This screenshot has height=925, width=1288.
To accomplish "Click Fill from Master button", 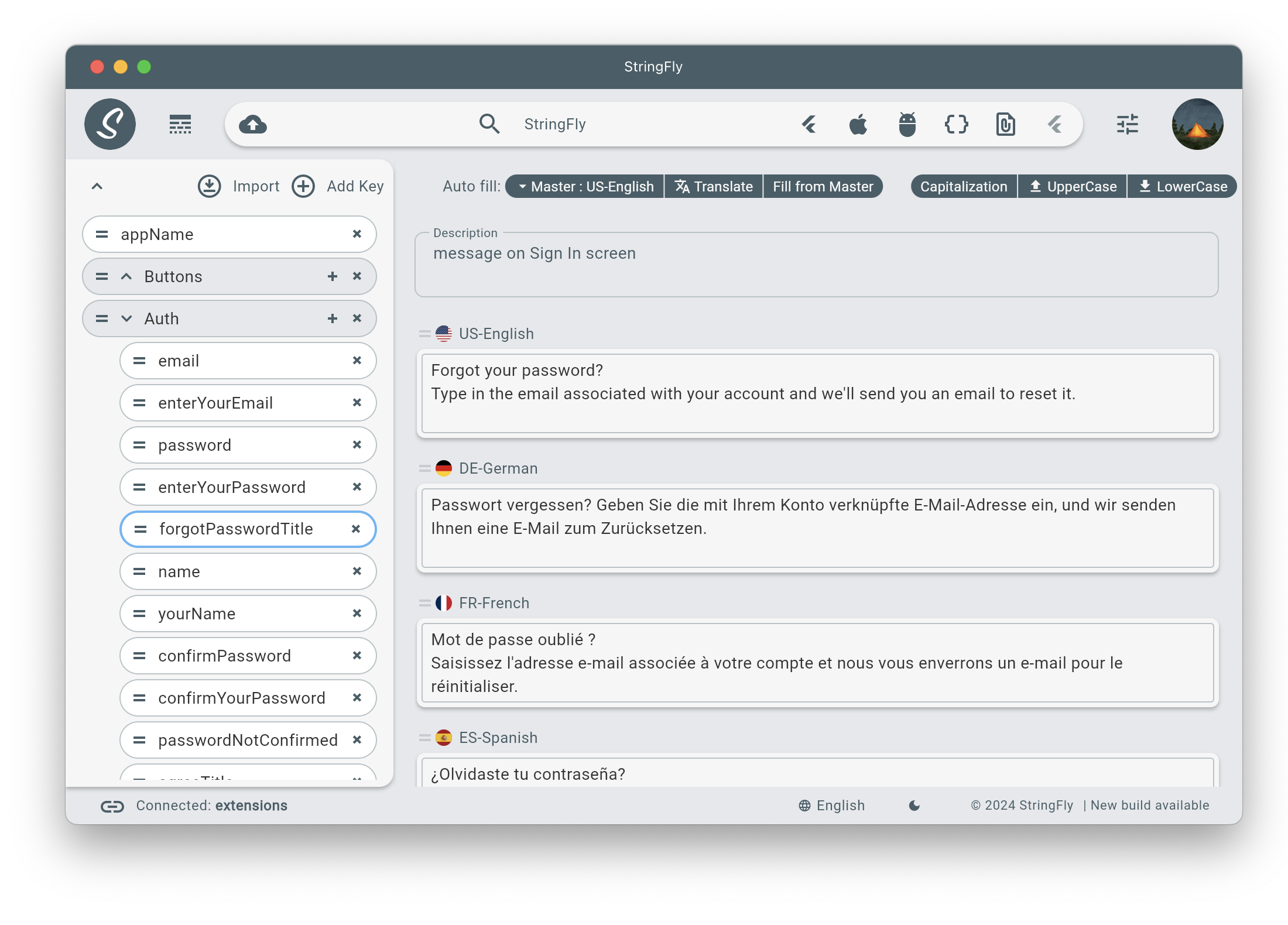I will coord(823,186).
